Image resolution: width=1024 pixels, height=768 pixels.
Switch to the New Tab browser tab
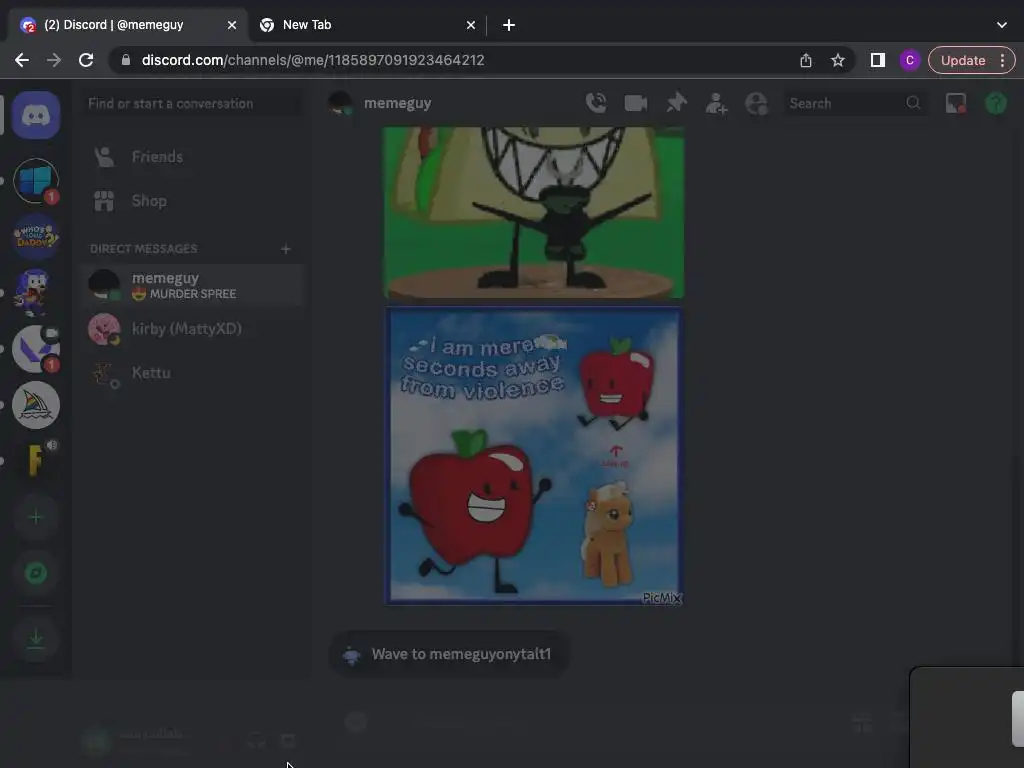point(366,25)
